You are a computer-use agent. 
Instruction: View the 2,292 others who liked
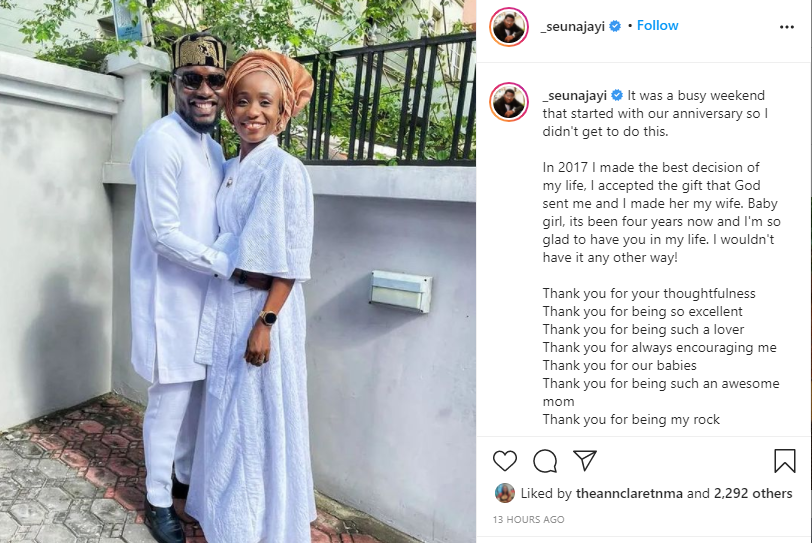coord(753,493)
